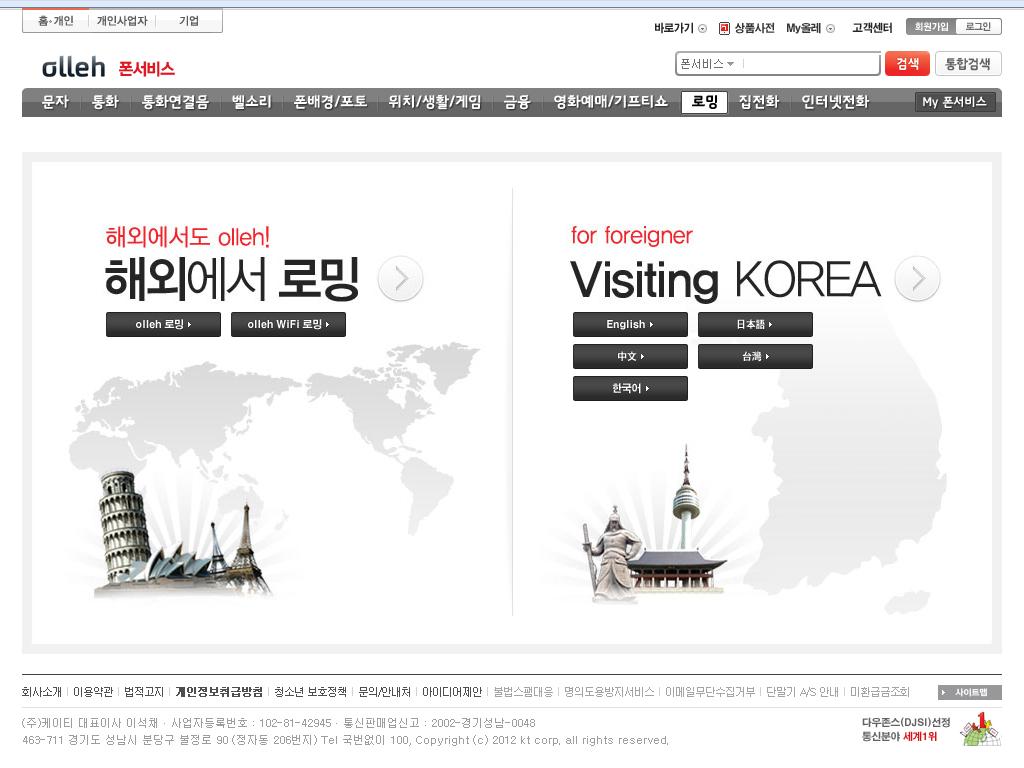Open the 문자 menu
1024x768 pixels.
(x=55, y=102)
